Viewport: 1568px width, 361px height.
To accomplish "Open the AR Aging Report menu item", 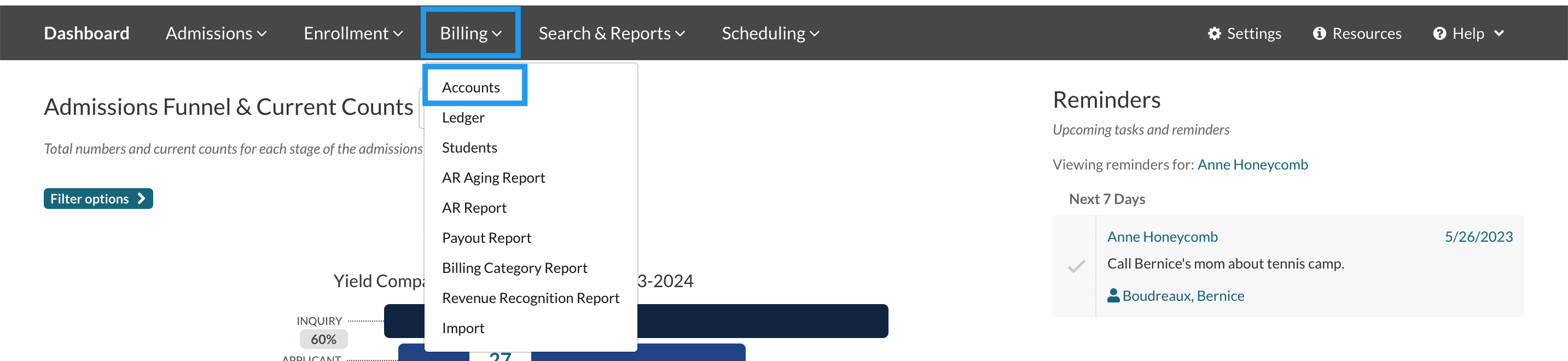I will [x=493, y=178].
